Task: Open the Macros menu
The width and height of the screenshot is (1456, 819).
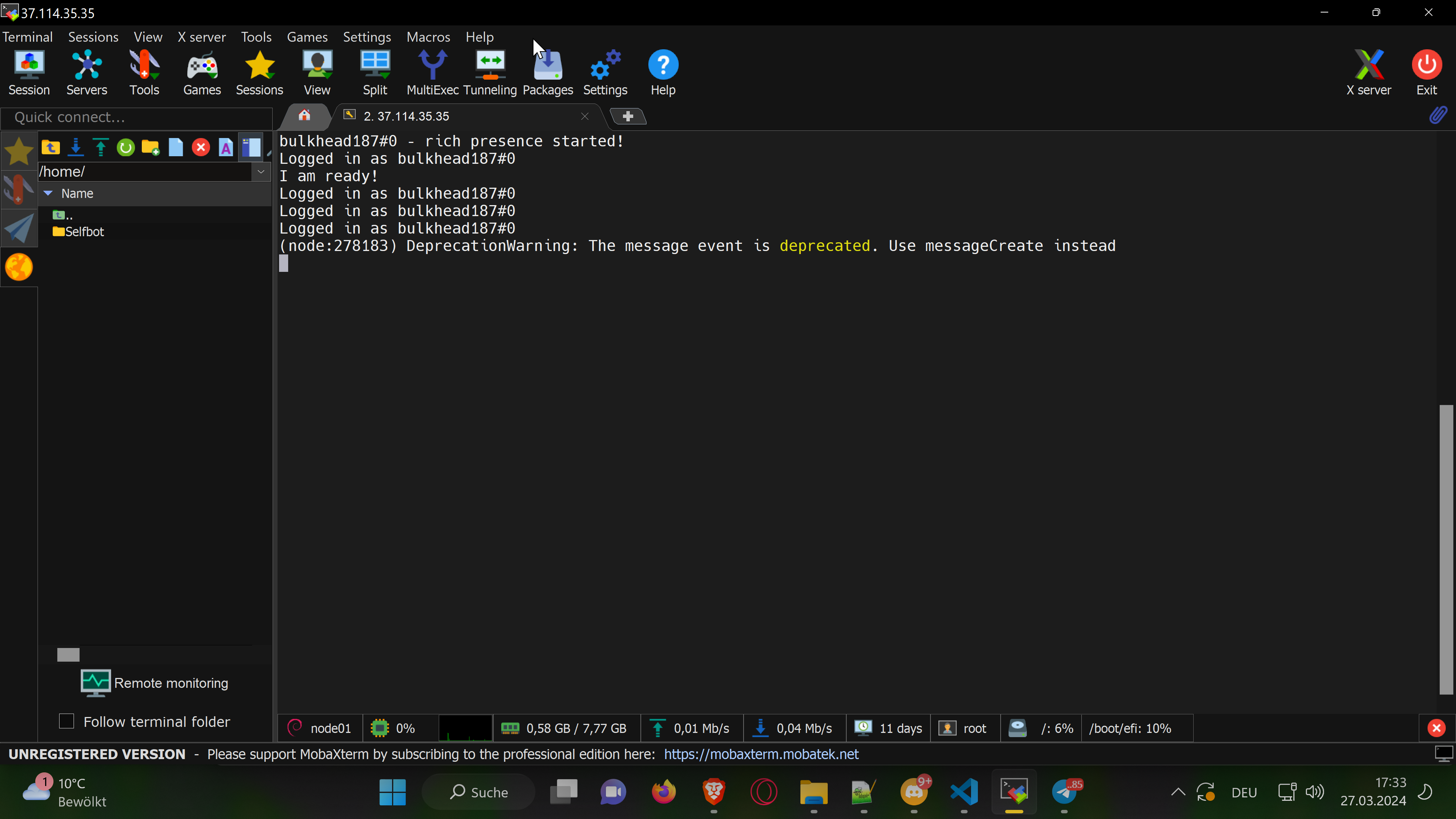Action: click(x=428, y=37)
